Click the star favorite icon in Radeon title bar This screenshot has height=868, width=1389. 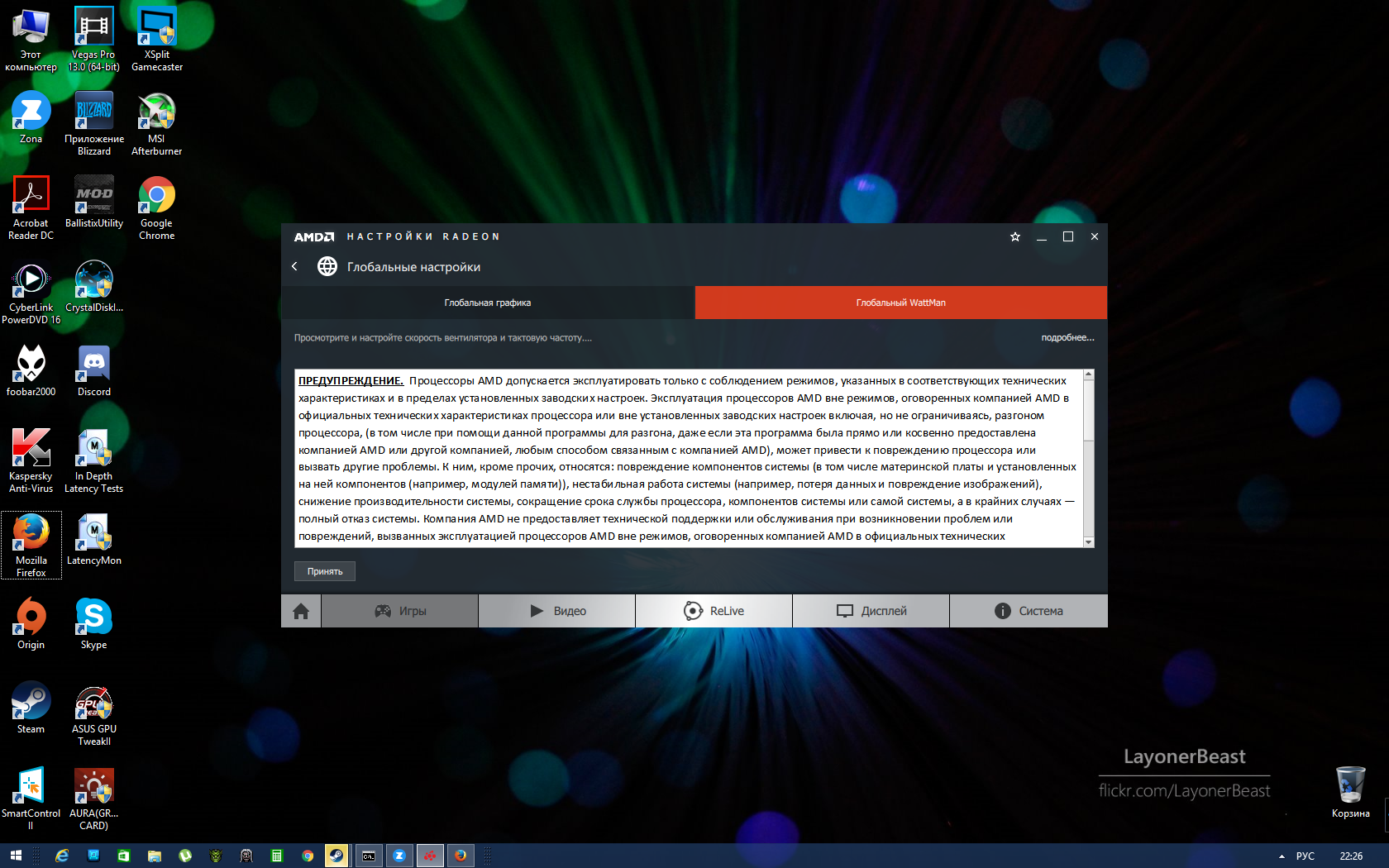[x=1015, y=236]
